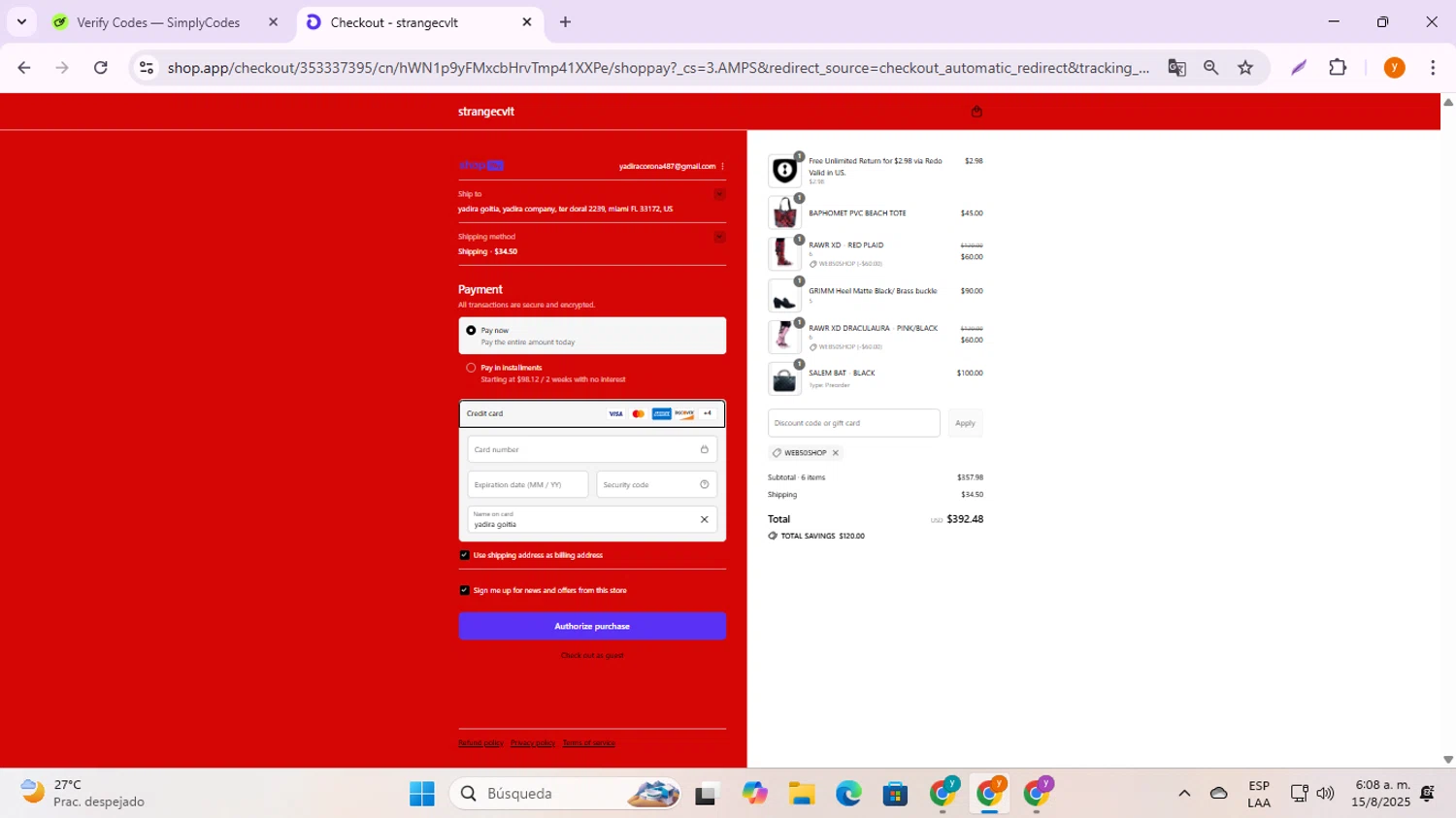
Task: Click the Apply discount button
Action: point(965,423)
